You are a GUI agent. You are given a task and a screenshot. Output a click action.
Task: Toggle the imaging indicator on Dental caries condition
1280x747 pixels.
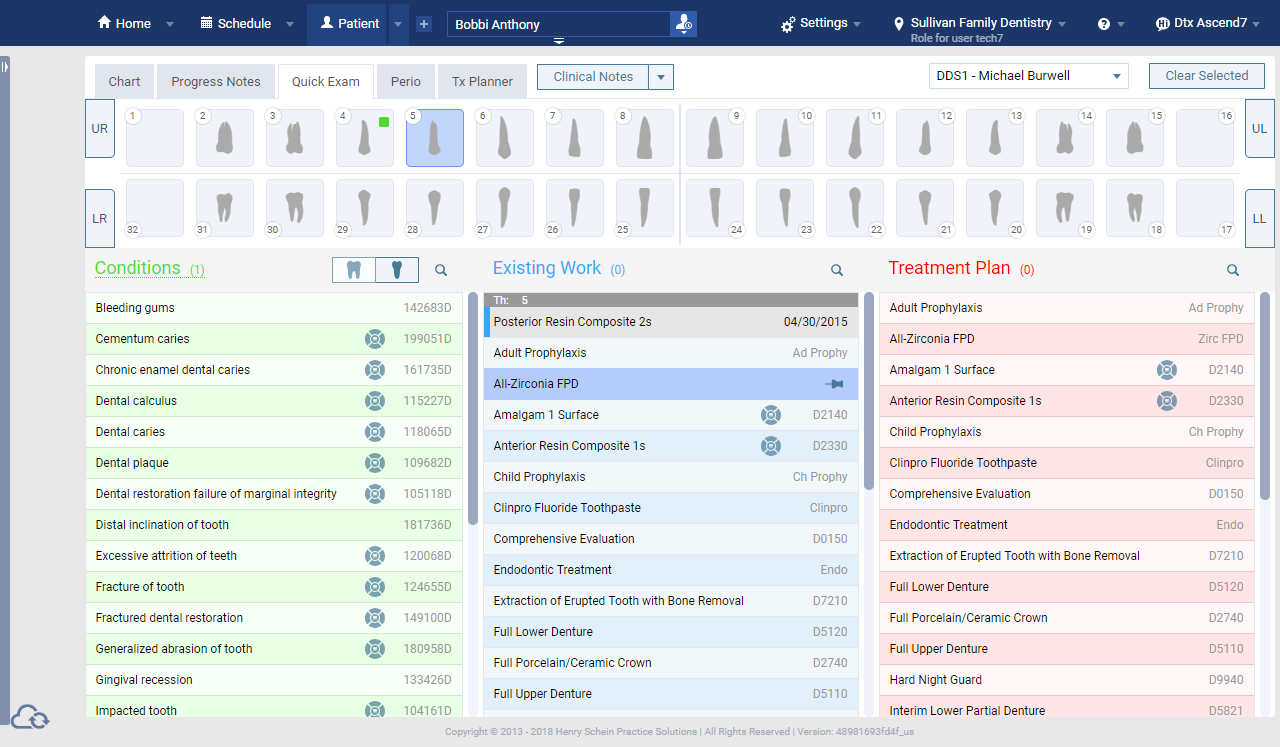pyautogui.click(x=375, y=431)
